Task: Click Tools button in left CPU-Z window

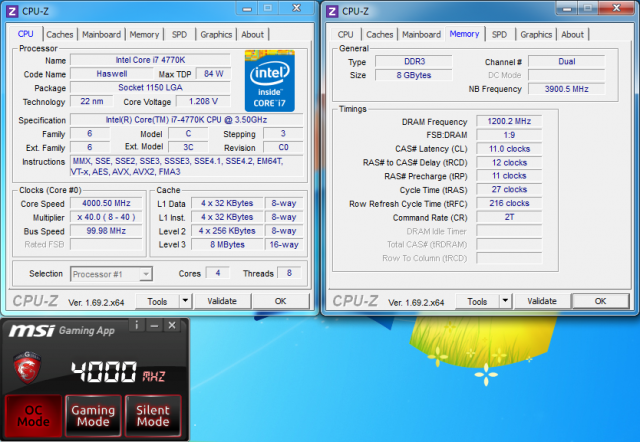Action: (x=157, y=301)
